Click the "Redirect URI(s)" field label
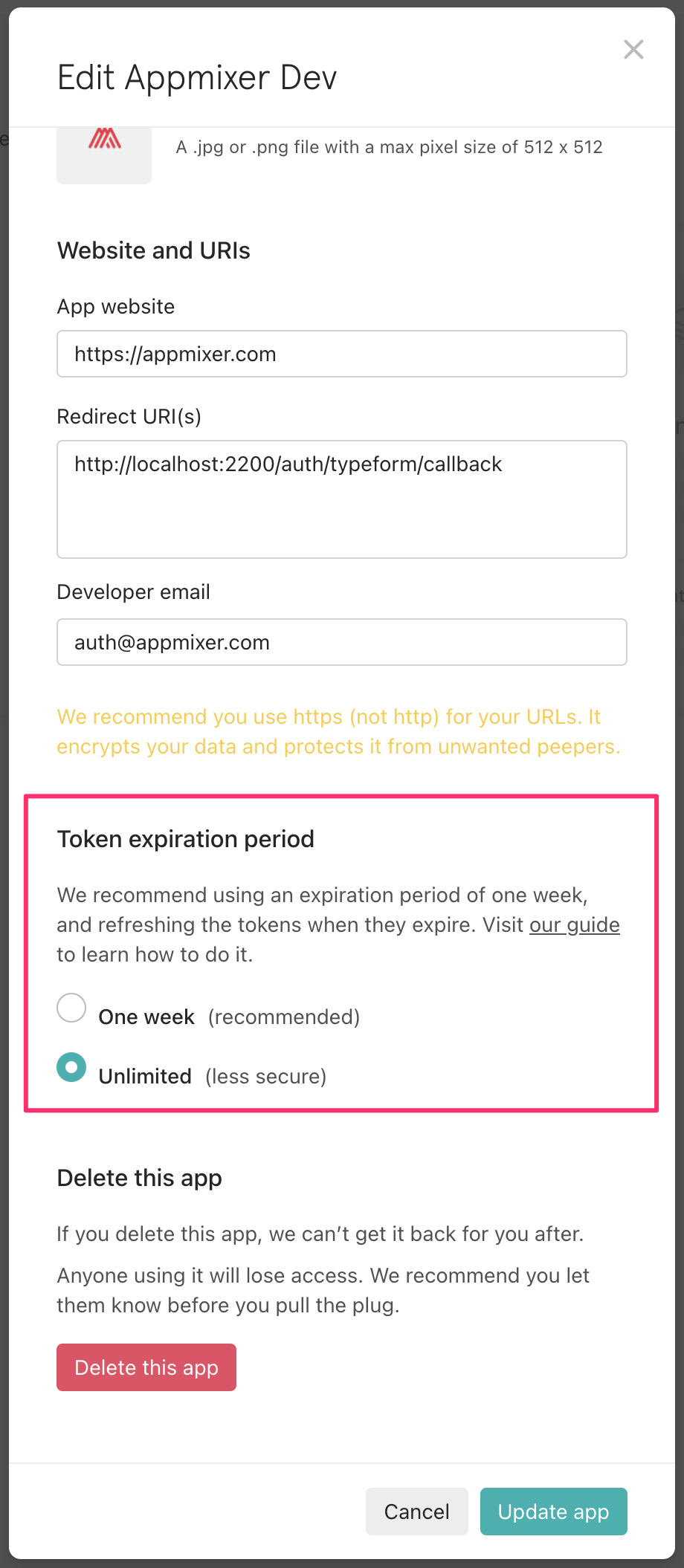Image resolution: width=684 pixels, height=1568 pixels. tap(129, 416)
